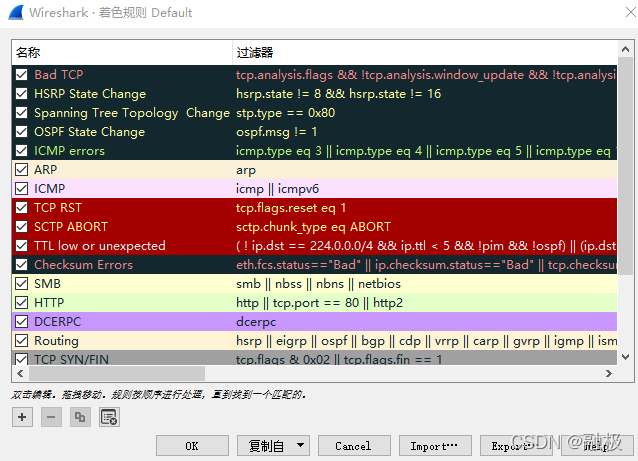This screenshot has height=461, width=638.
Task: Click the Export button
Action: click(x=516, y=446)
